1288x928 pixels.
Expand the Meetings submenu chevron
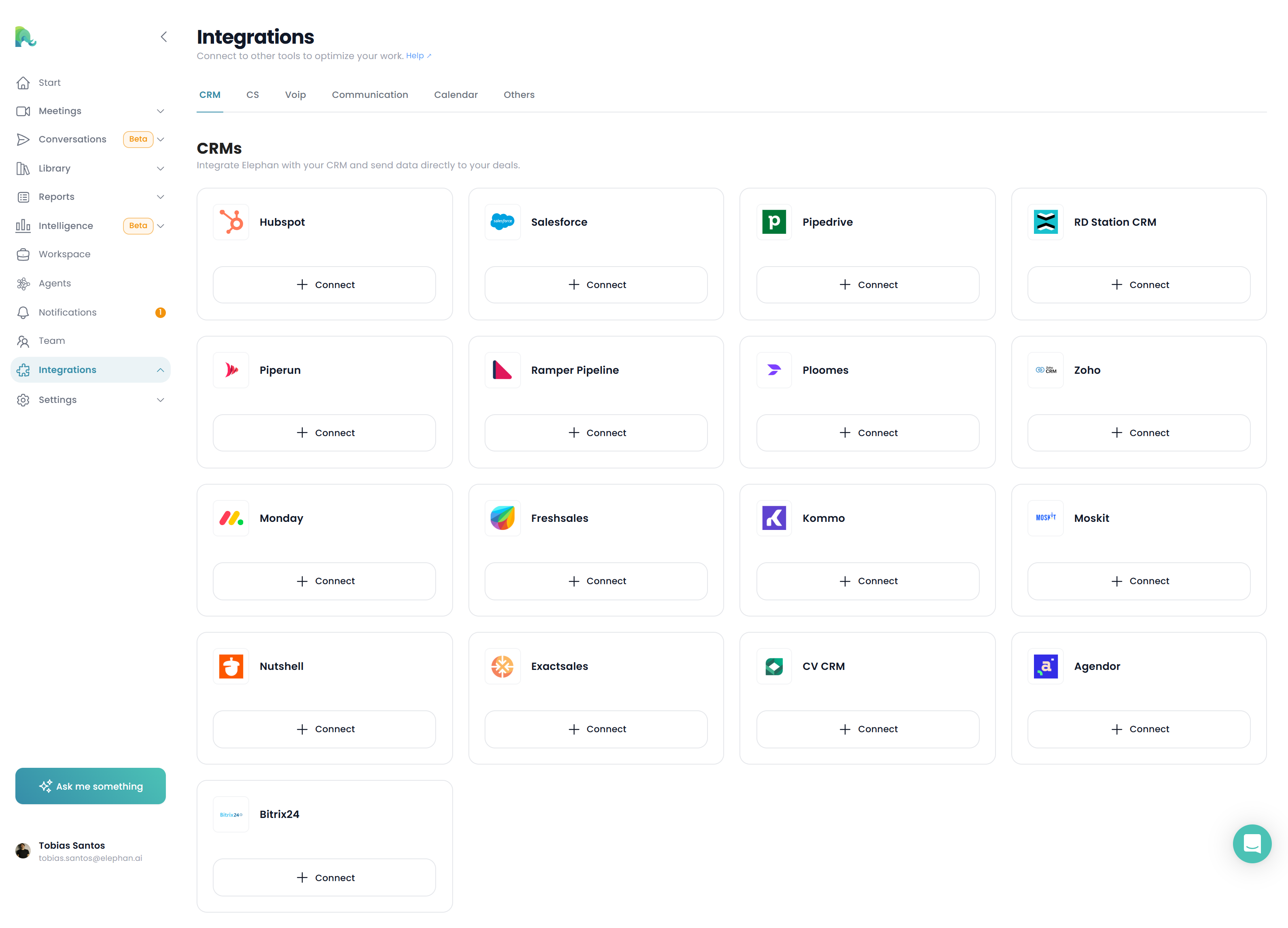160,111
